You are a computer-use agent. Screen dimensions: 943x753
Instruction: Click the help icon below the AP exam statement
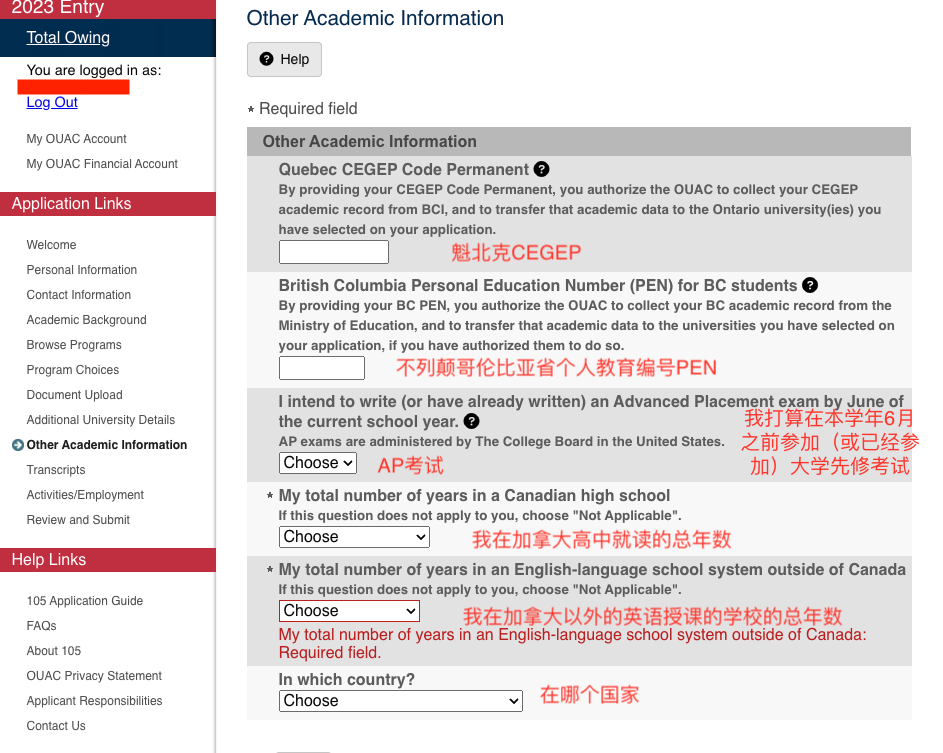[471, 421]
